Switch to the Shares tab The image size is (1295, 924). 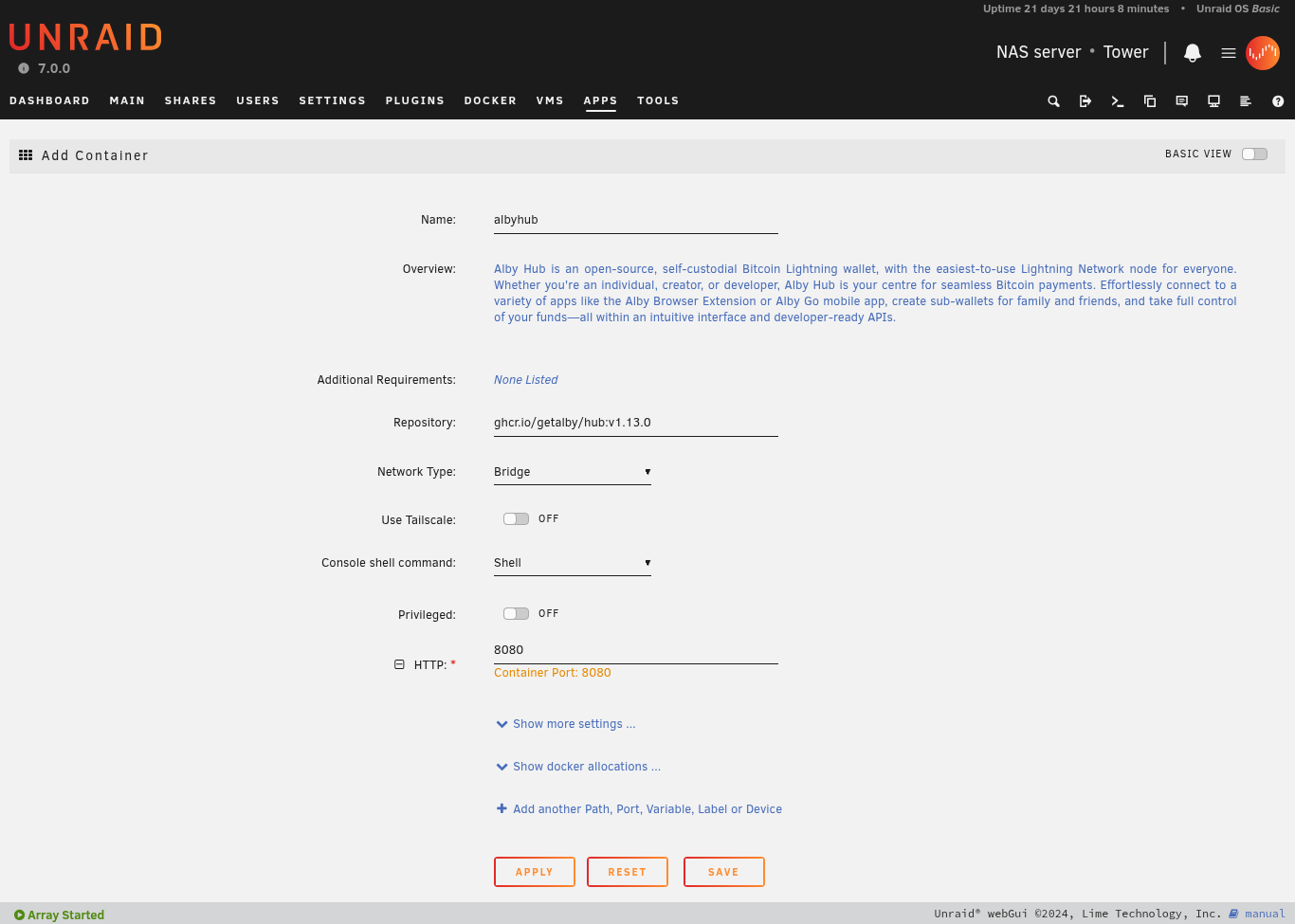pos(191,100)
